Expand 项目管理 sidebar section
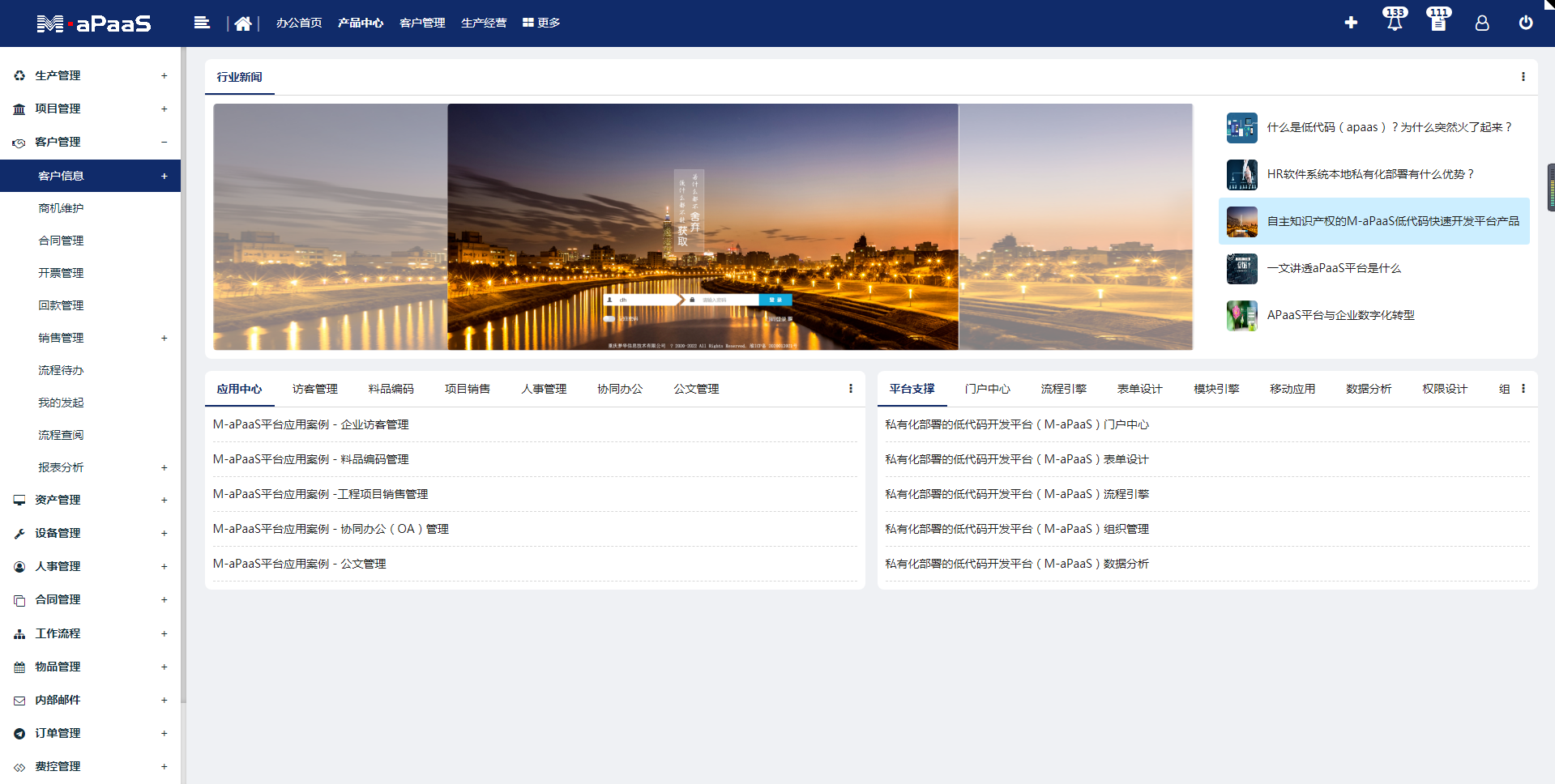Image resolution: width=1555 pixels, height=784 pixels. coord(164,109)
